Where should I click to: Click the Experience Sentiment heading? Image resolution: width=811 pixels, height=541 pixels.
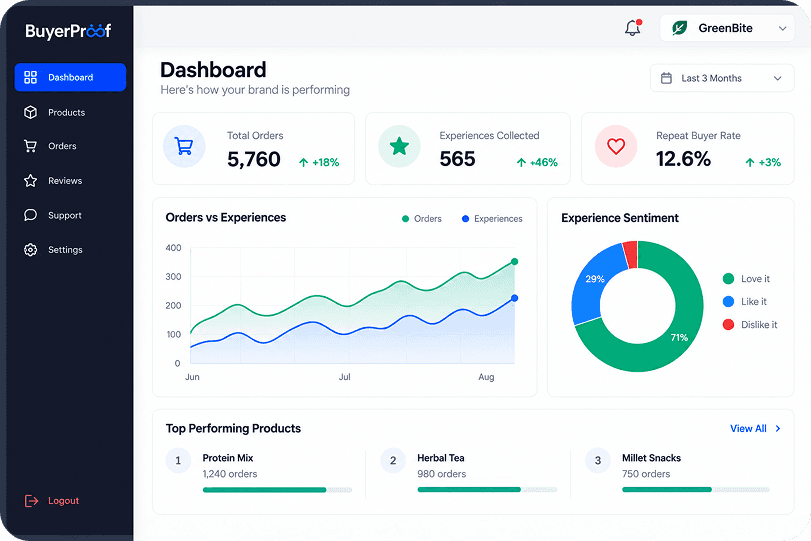[x=620, y=218]
